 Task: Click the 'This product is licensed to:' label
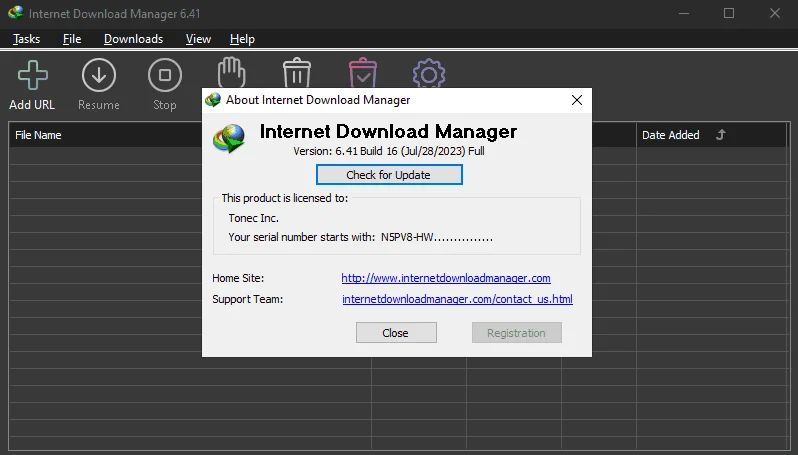pos(284,198)
